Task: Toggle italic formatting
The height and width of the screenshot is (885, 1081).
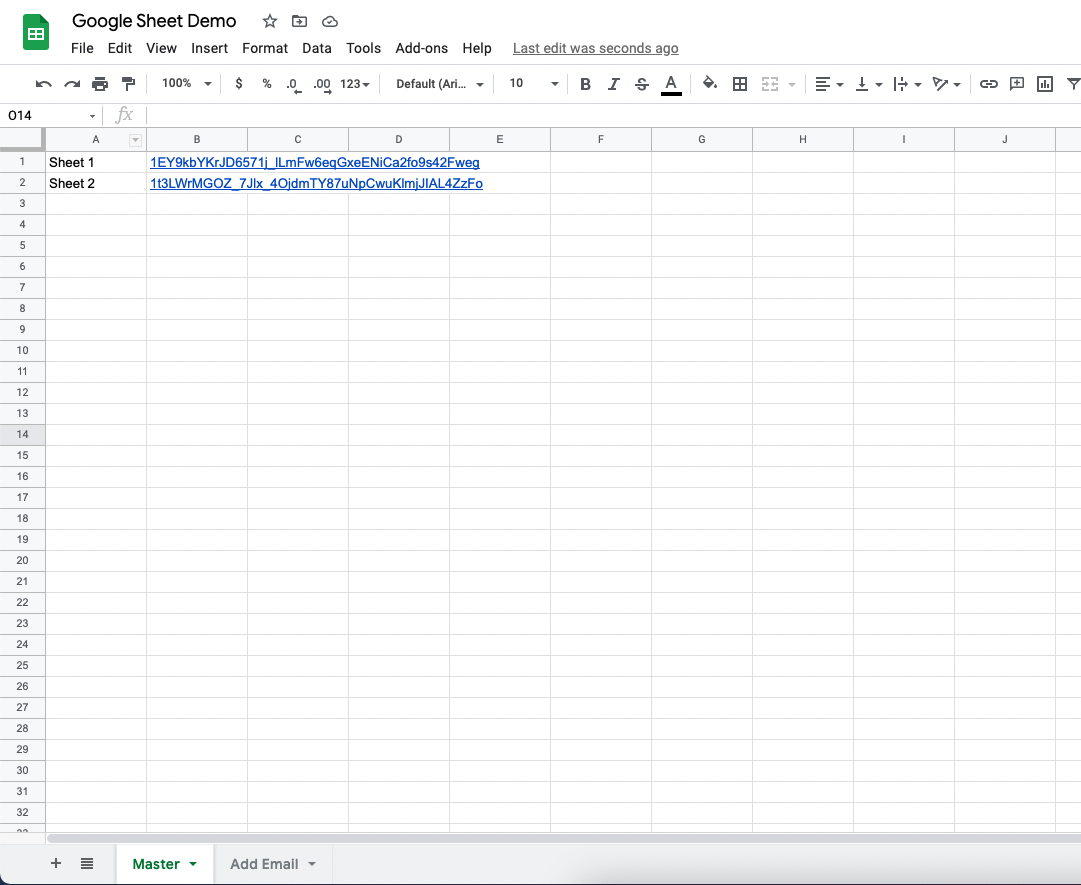Action: (613, 84)
